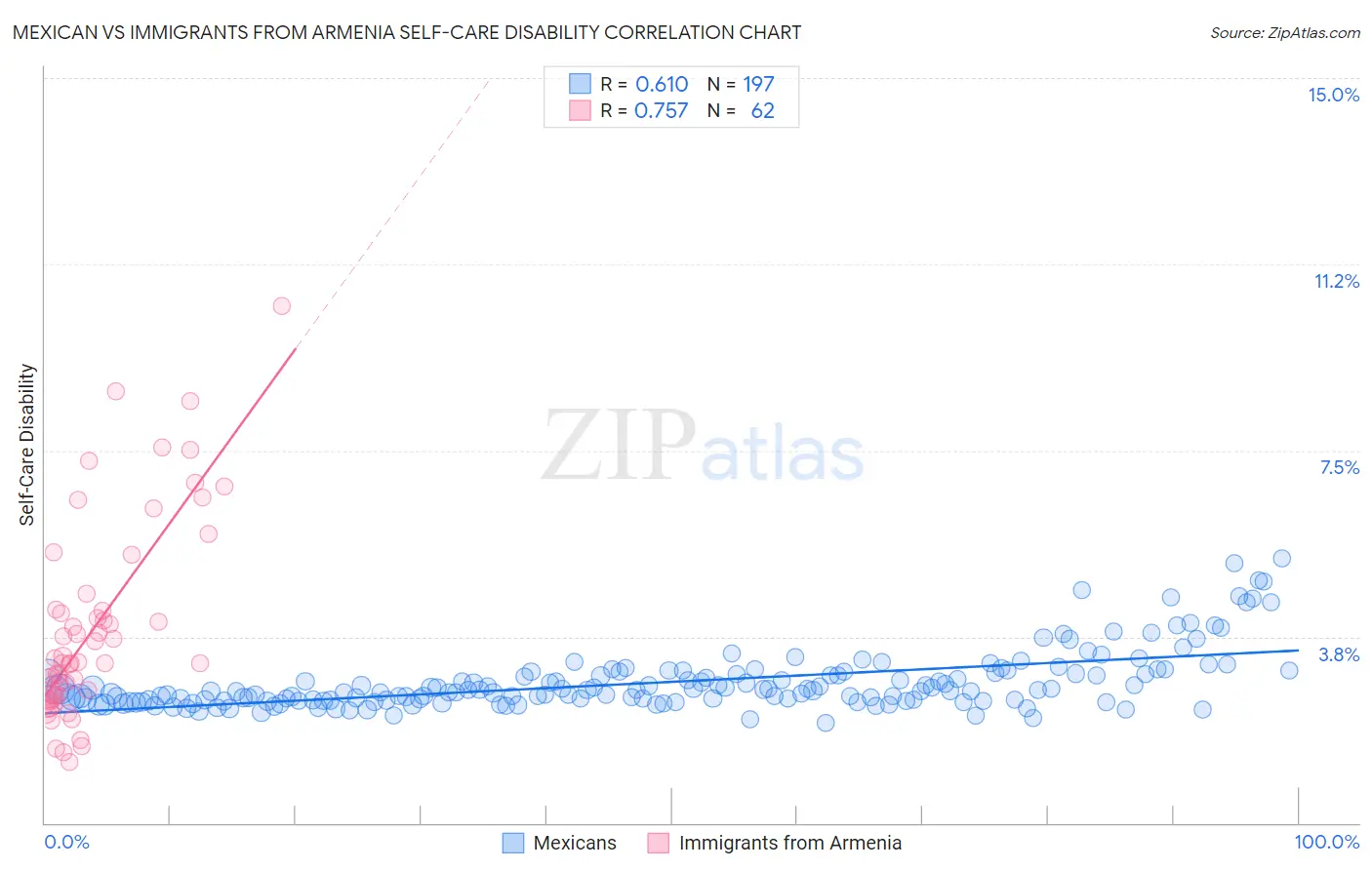The height and width of the screenshot is (870, 1372).
Task: Click the Self-Care Disability axis title
Action: pyautogui.click(x=26, y=445)
